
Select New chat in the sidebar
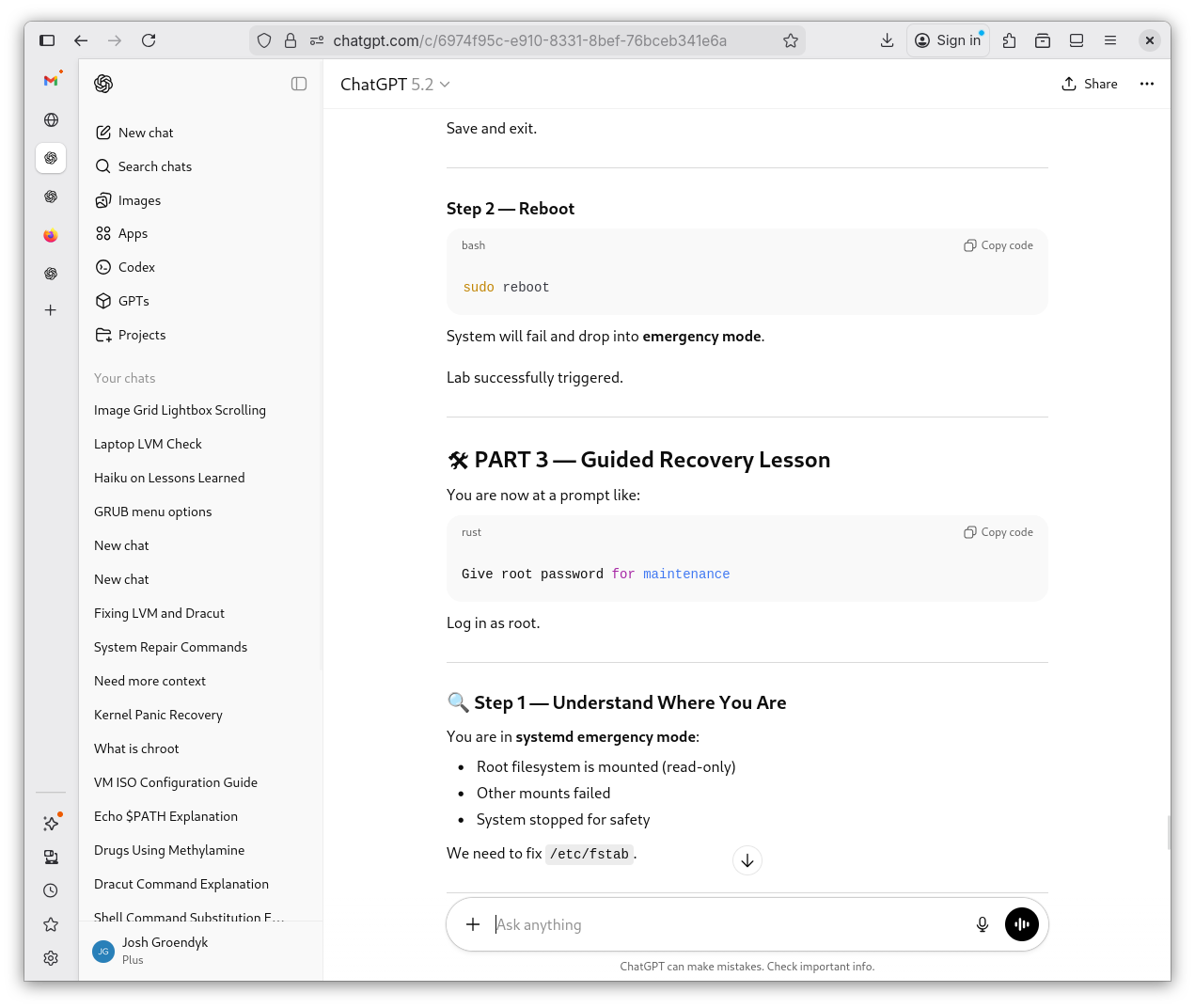tap(146, 133)
